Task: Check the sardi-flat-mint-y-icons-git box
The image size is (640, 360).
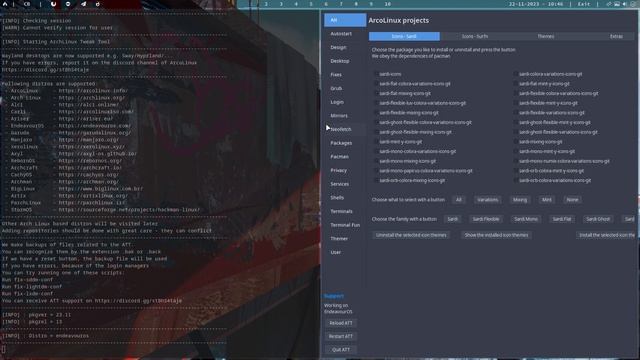Action: click(x=516, y=84)
